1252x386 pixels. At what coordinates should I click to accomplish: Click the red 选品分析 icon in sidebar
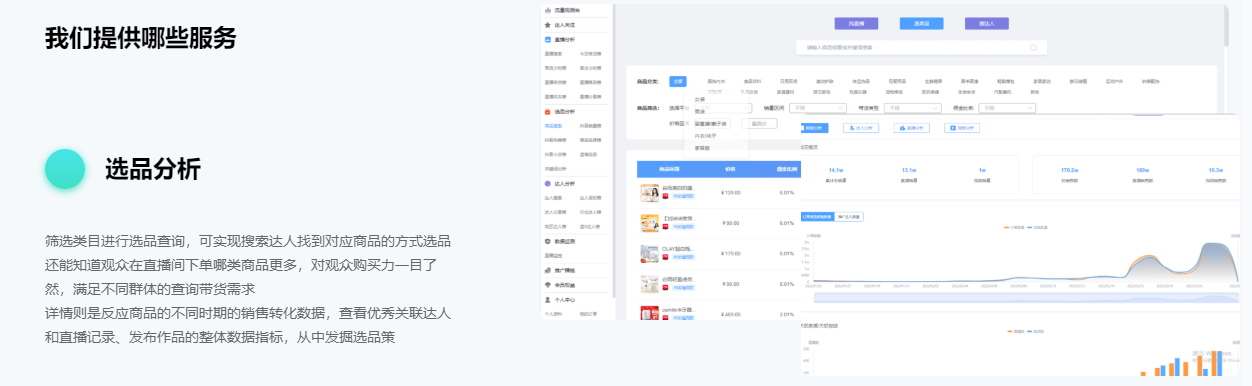pyautogui.click(x=547, y=112)
